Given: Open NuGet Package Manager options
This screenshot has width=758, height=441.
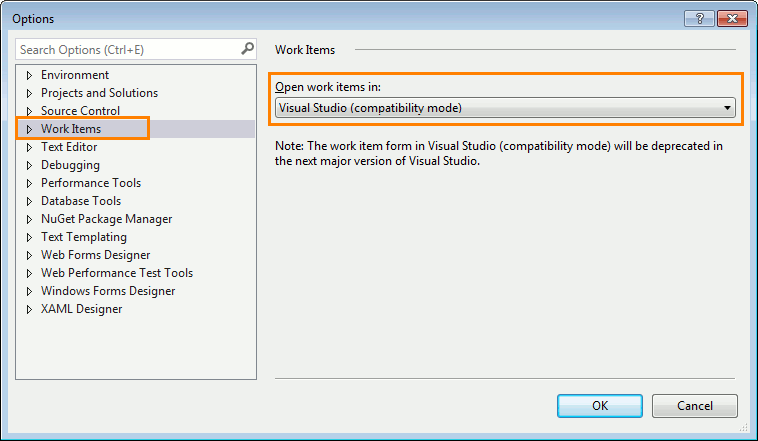Looking at the screenshot, I should [x=106, y=219].
